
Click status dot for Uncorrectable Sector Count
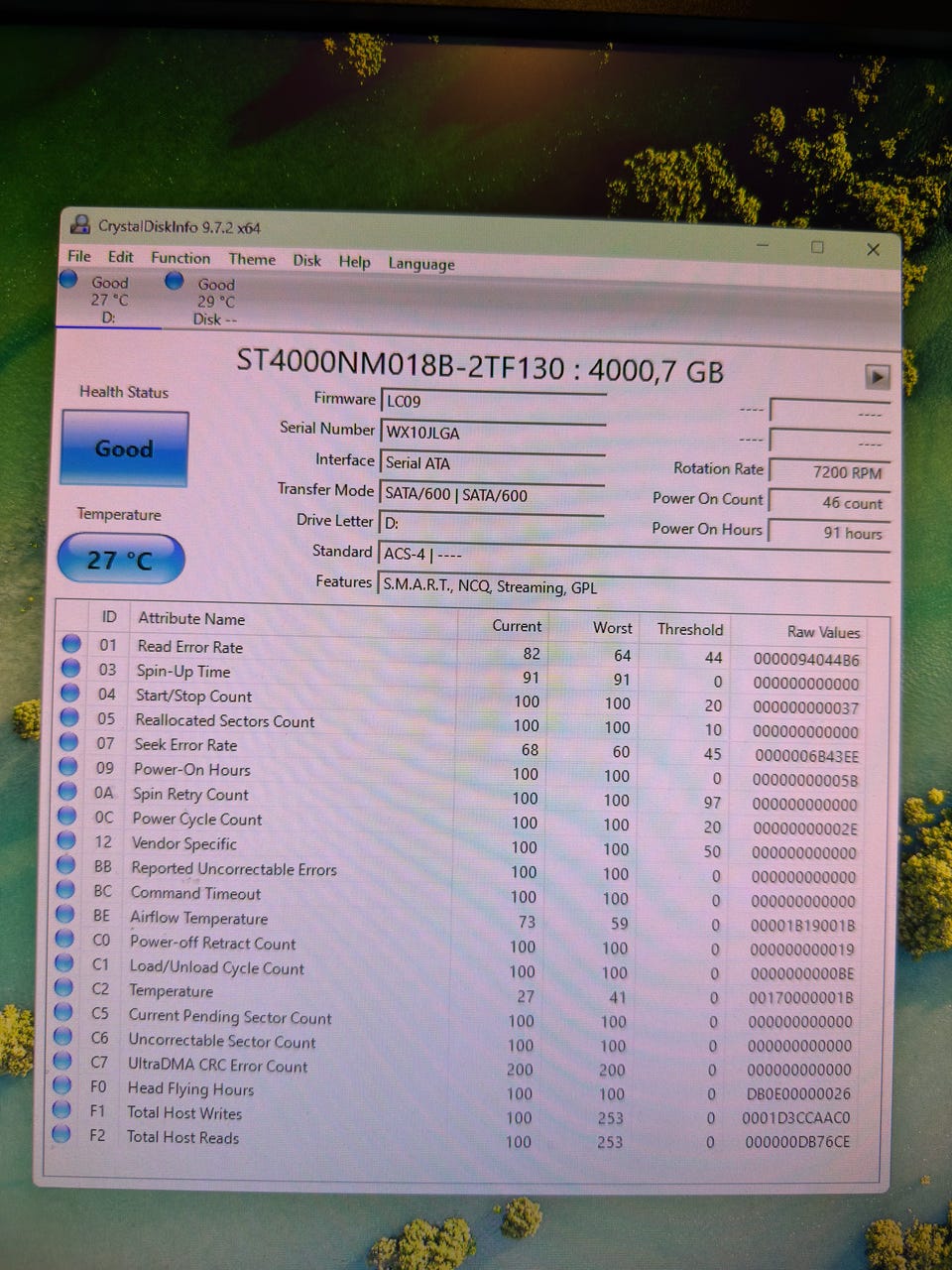tap(62, 1036)
